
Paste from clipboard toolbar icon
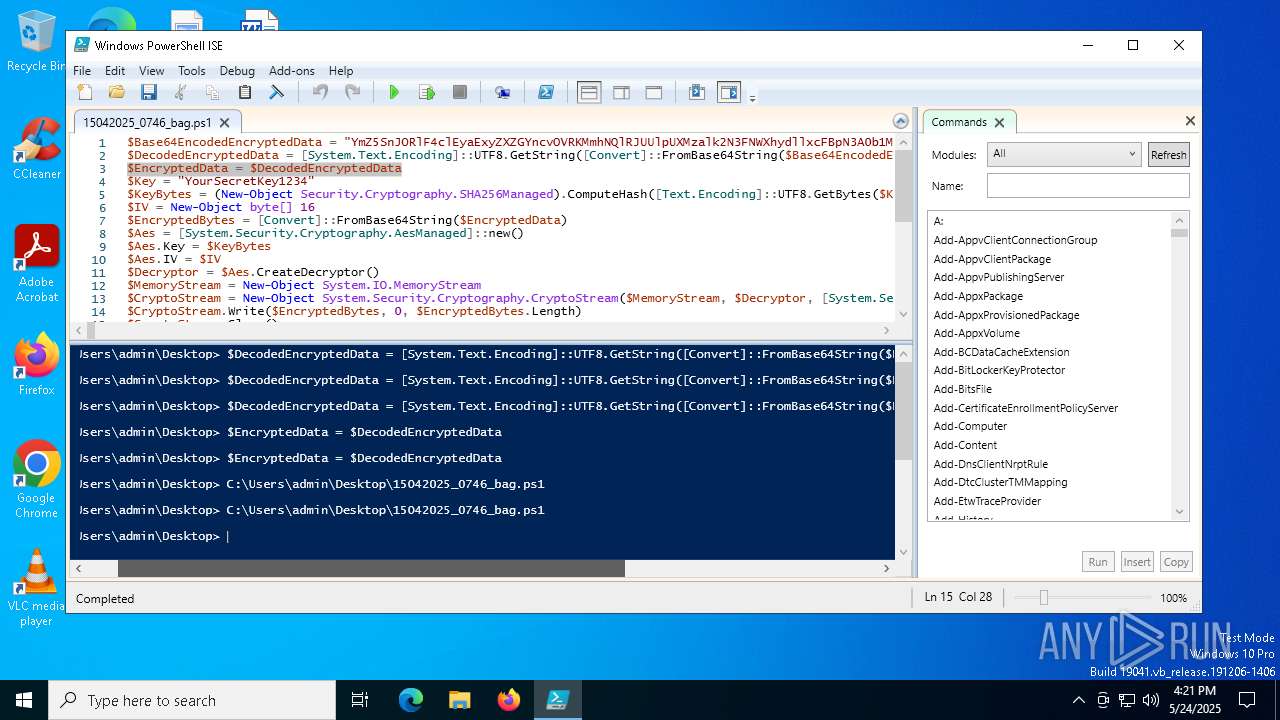click(244, 92)
